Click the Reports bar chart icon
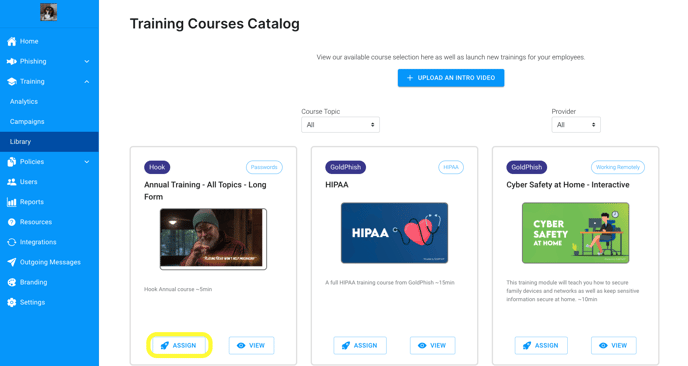 (x=12, y=202)
